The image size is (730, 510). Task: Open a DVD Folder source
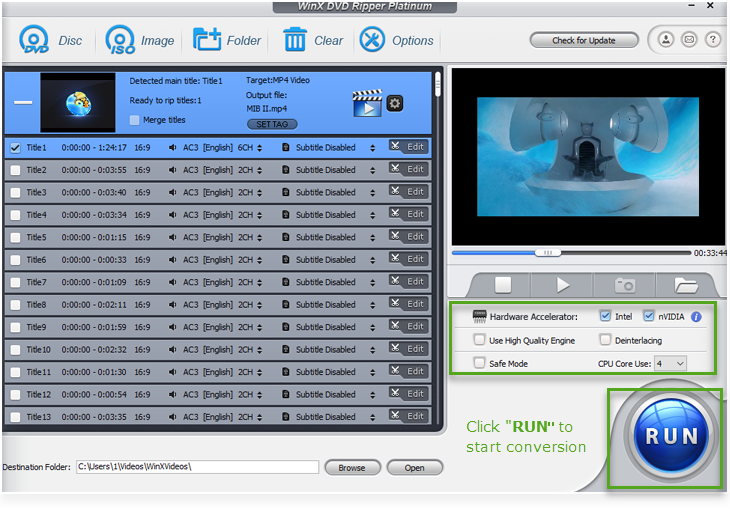click(227, 40)
